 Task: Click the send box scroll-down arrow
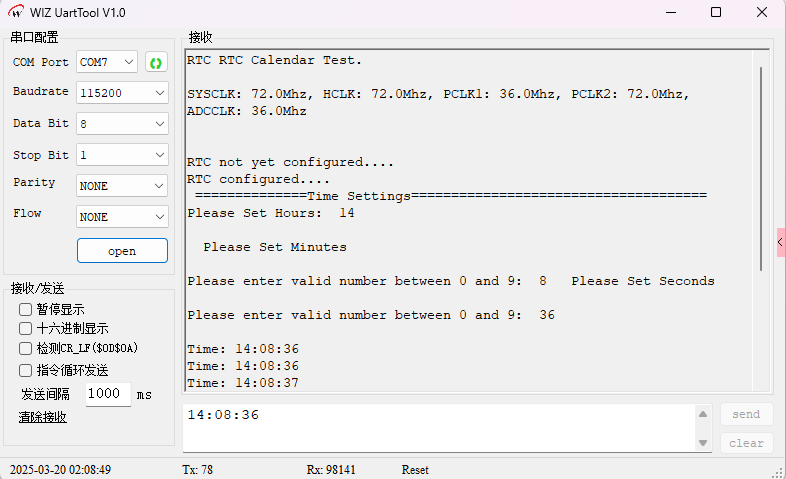(x=703, y=442)
